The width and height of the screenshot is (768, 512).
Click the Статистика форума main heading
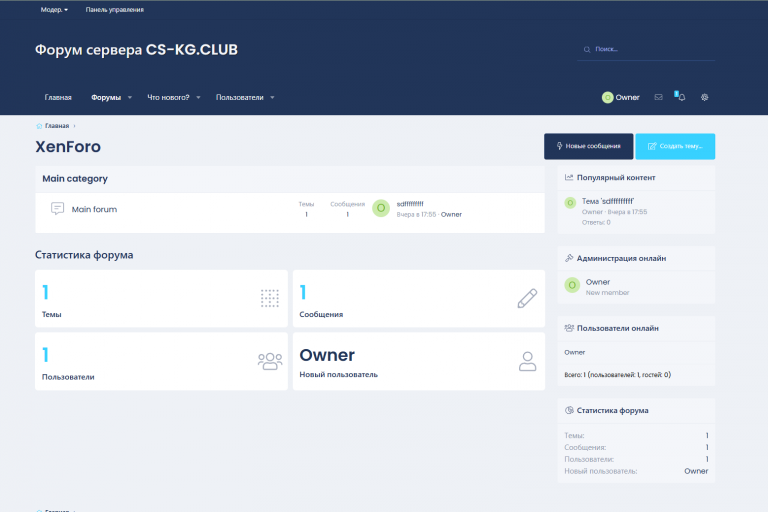click(84, 255)
